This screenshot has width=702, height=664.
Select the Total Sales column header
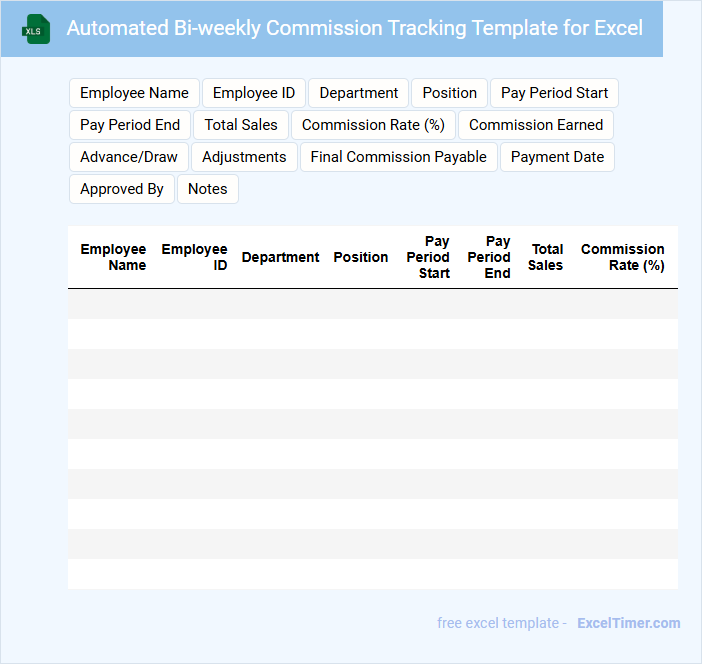[x=546, y=257]
